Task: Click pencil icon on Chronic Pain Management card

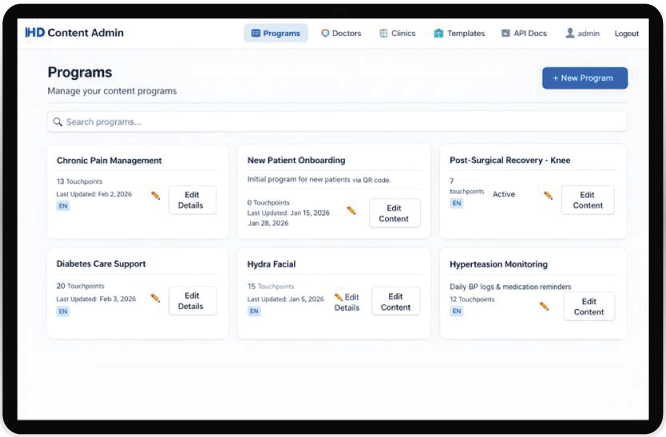Action: [155, 196]
